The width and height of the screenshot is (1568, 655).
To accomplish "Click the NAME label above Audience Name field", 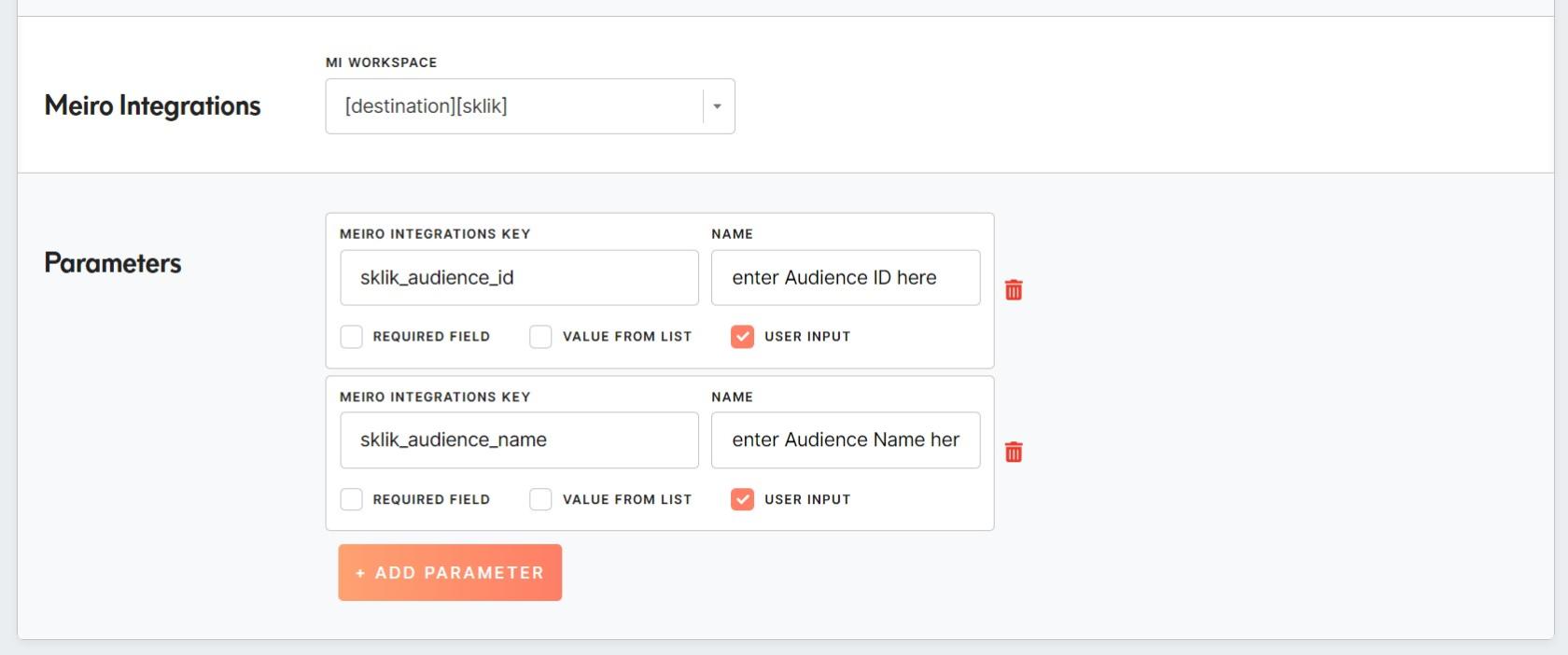I will click(732, 397).
